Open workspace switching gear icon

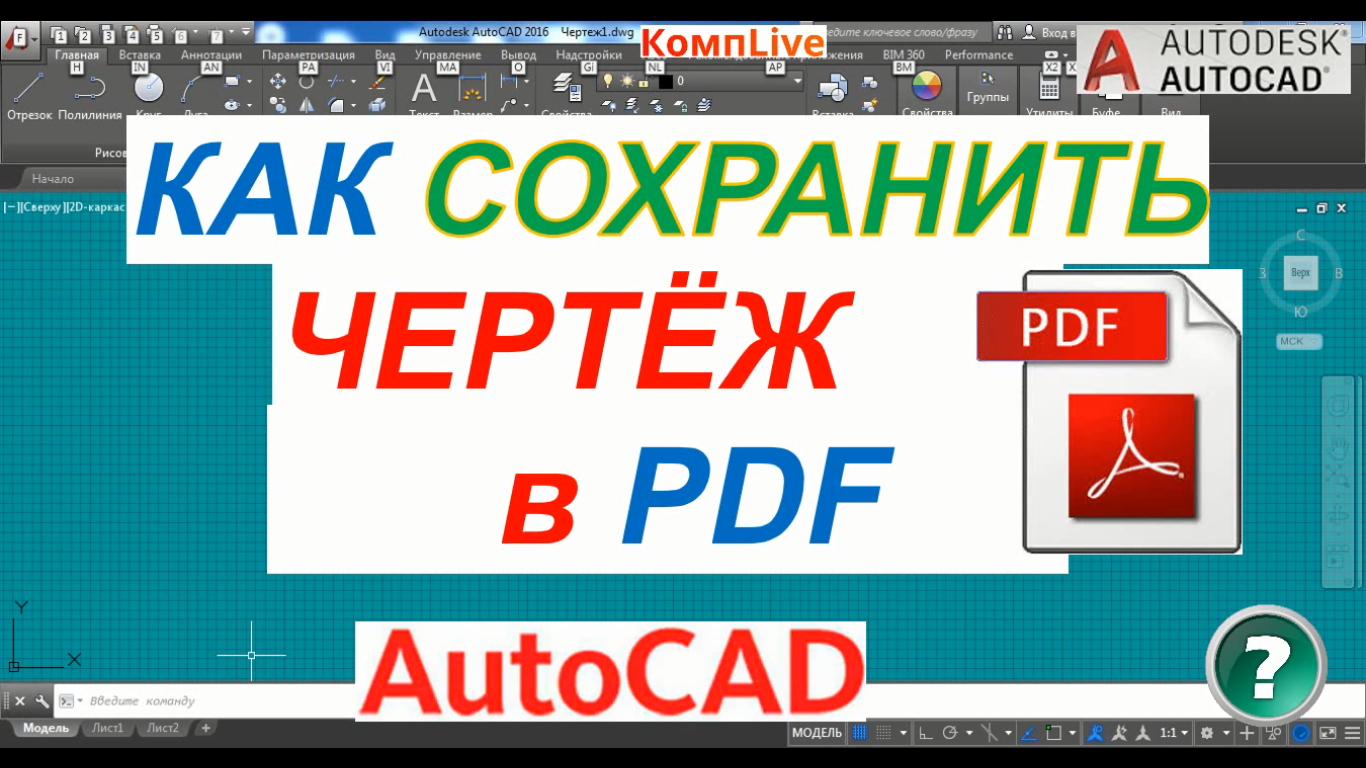[1208, 733]
